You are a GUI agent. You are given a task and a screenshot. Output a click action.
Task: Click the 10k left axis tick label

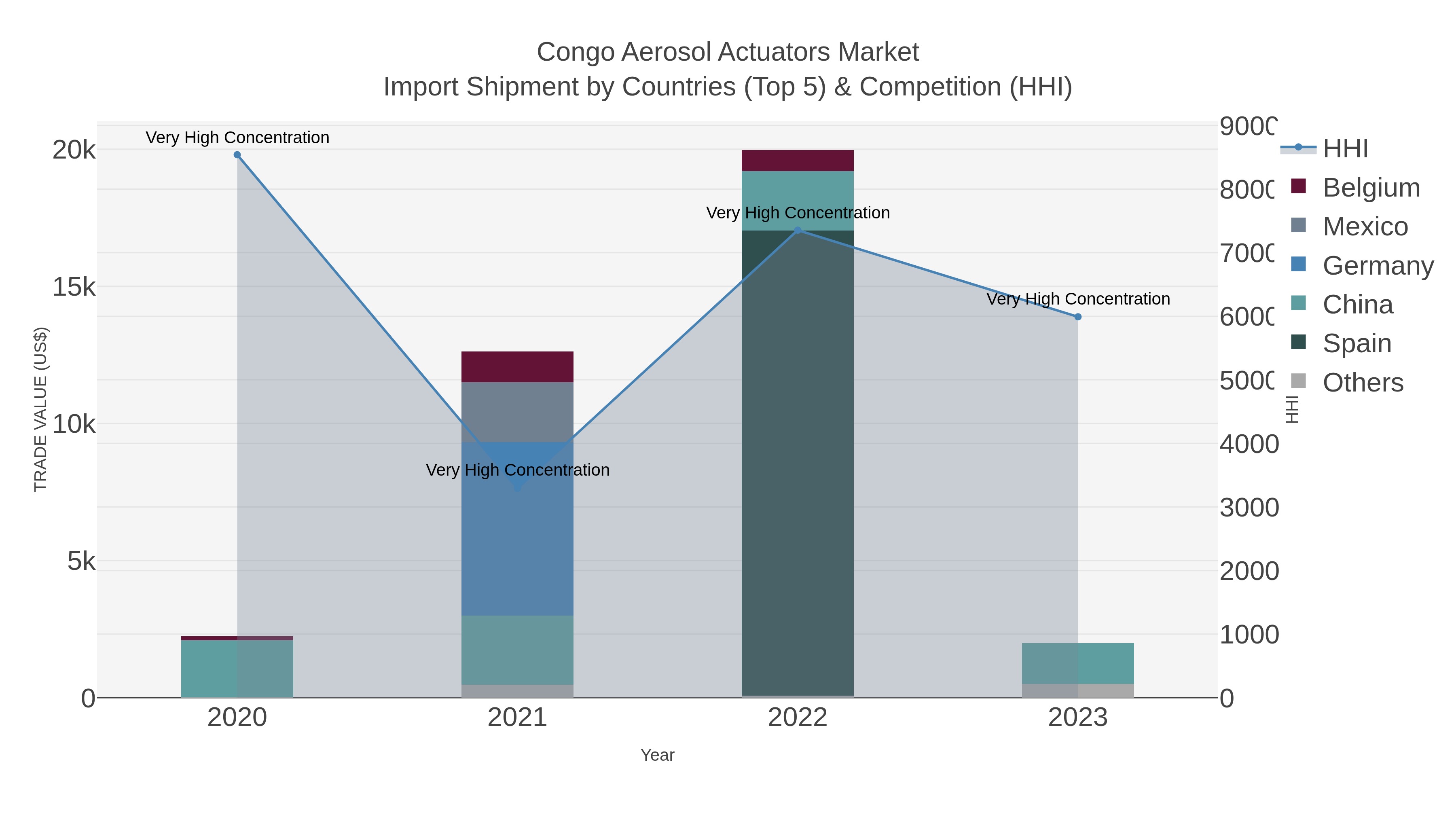[x=74, y=424]
